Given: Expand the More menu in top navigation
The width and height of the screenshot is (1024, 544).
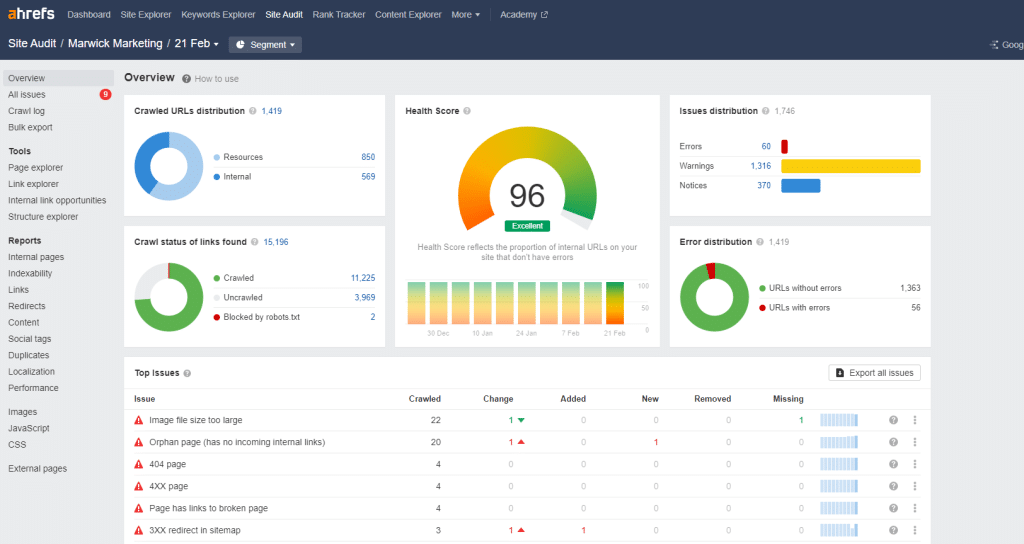Looking at the screenshot, I should (x=466, y=14).
